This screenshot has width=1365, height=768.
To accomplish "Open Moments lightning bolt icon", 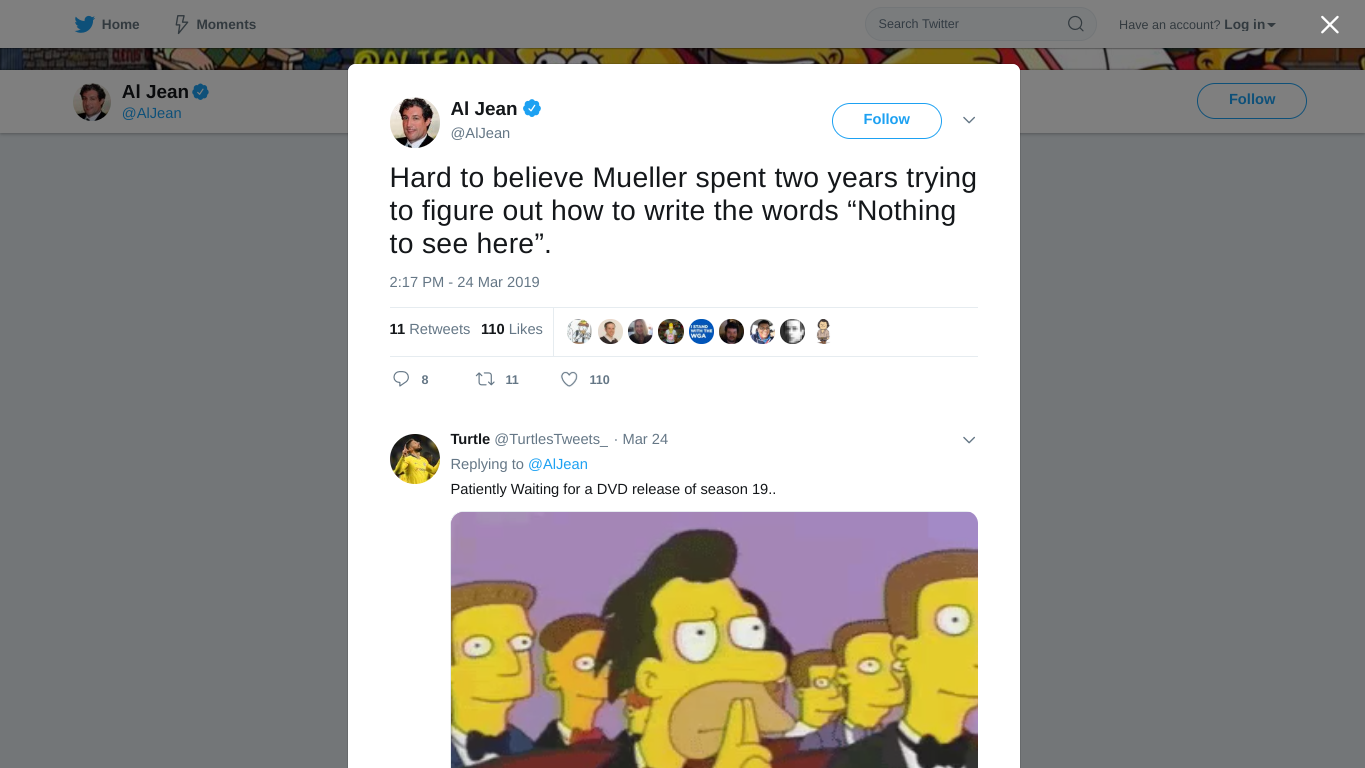I will tap(181, 24).
